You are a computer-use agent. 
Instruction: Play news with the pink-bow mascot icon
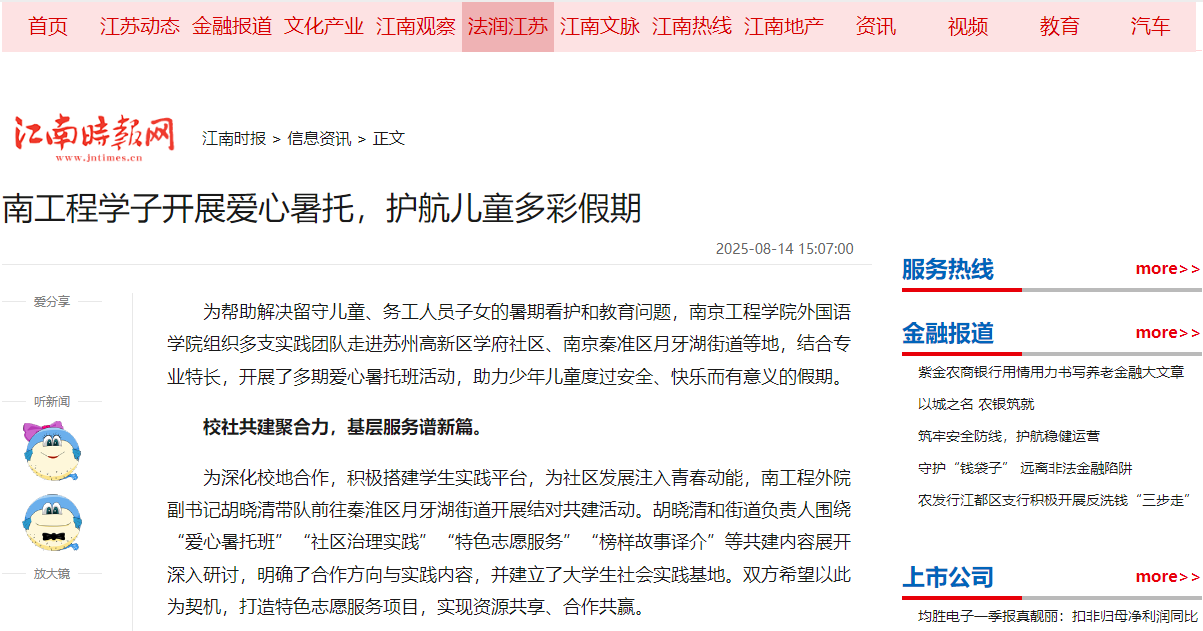tap(51, 451)
